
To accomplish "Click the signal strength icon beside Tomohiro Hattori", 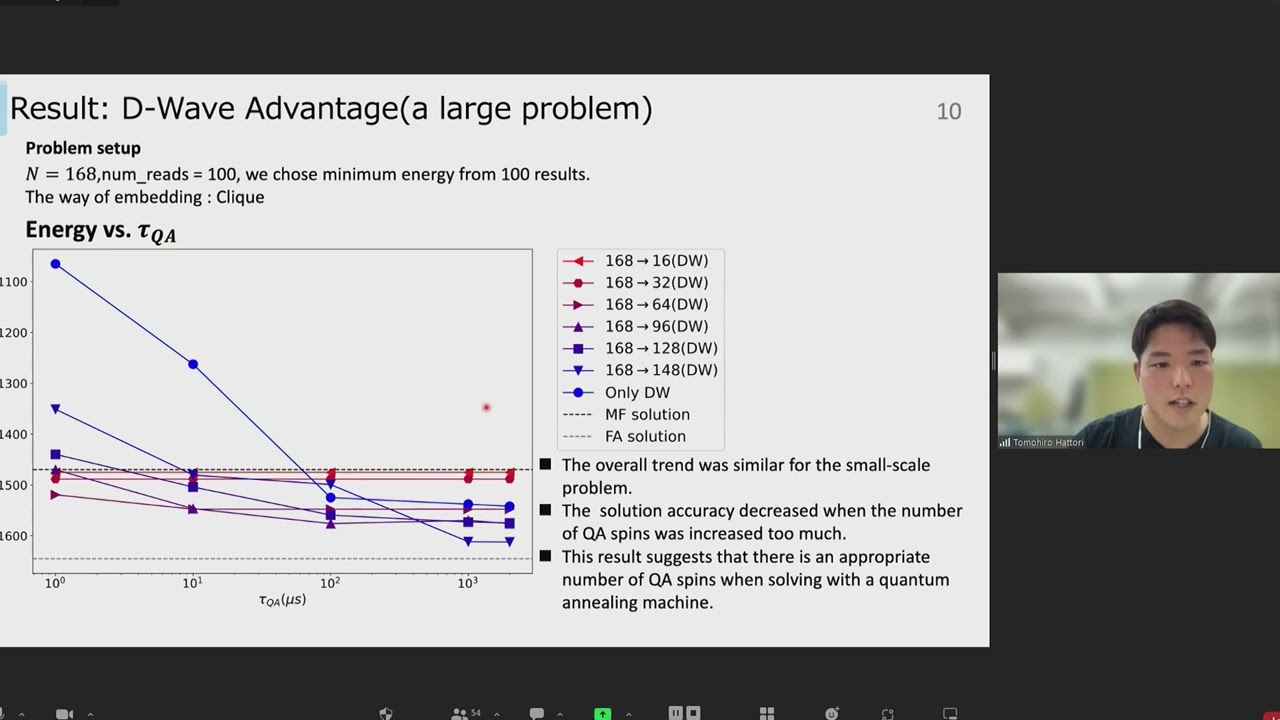I will [x=1004, y=442].
